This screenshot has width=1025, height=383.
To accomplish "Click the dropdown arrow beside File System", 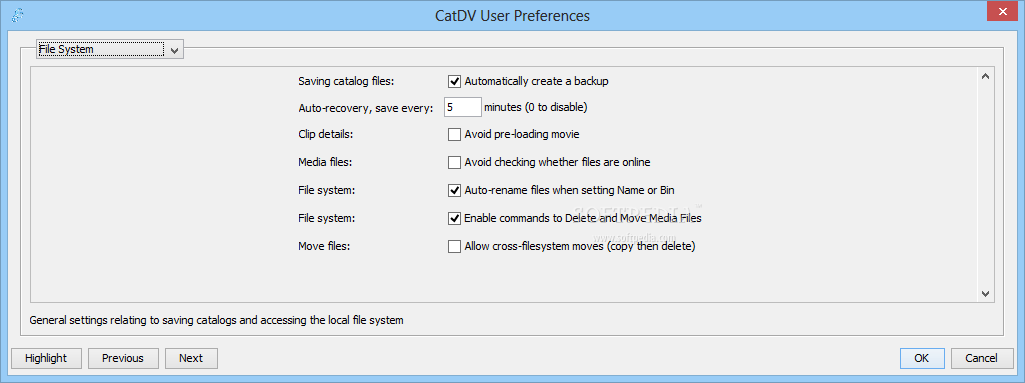I will [174, 50].
